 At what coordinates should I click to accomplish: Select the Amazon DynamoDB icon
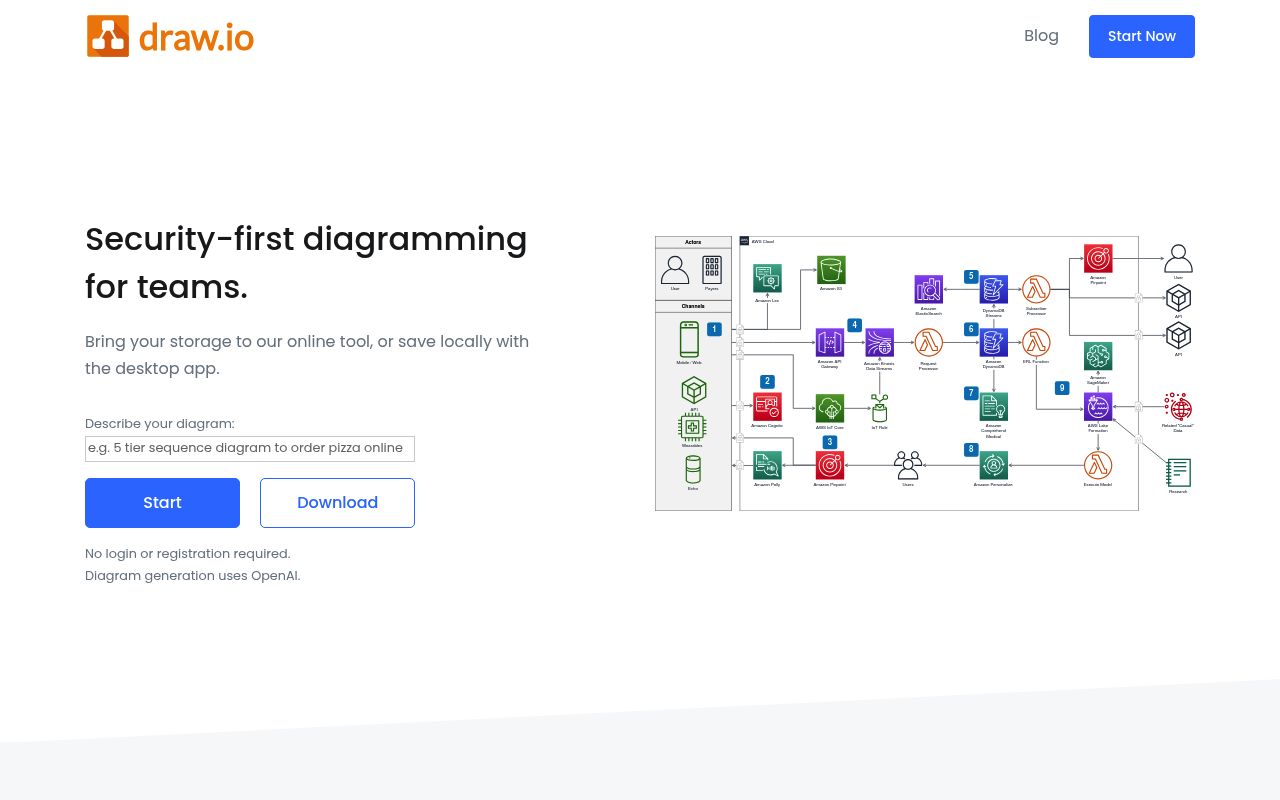[x=994, y=344]
